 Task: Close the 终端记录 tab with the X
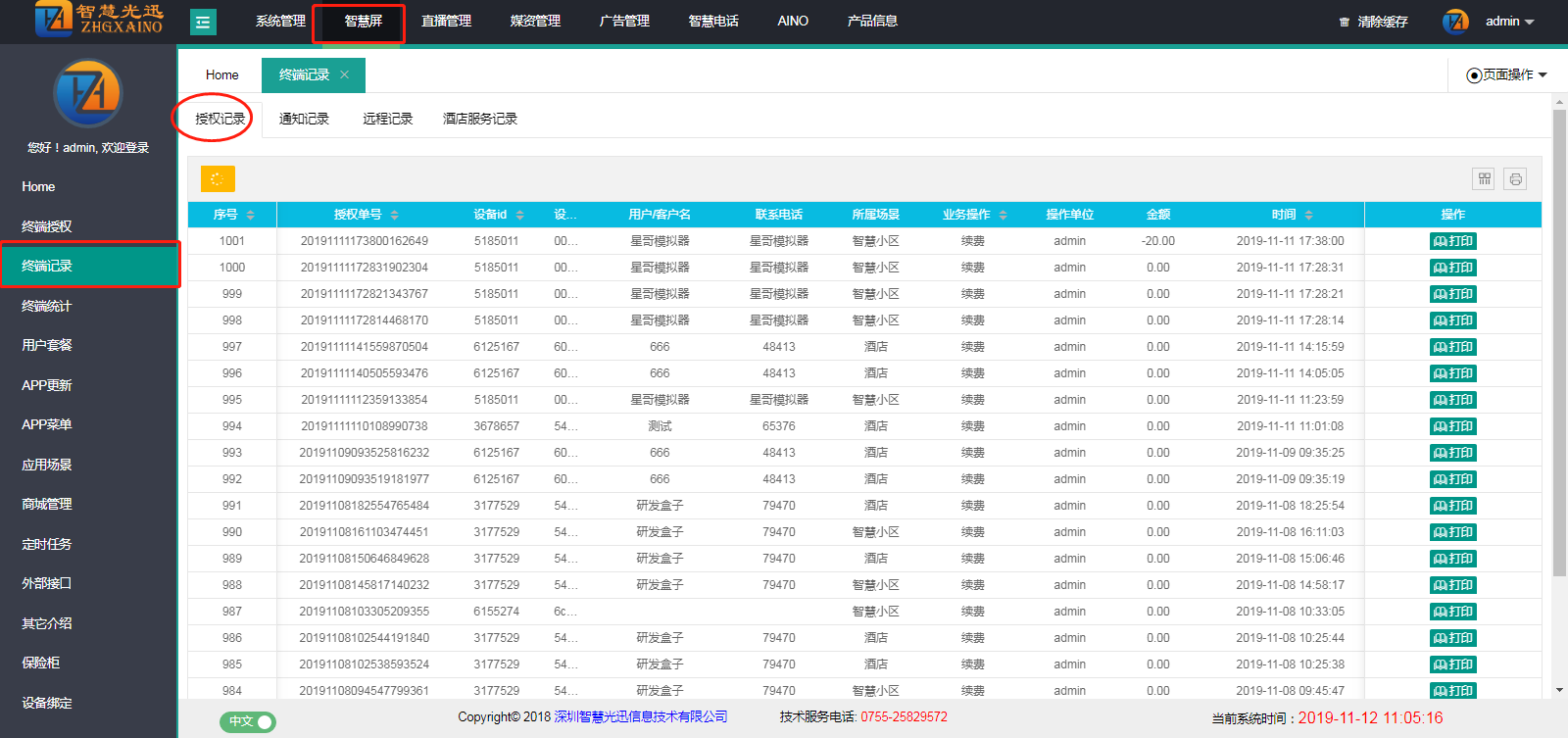345,74
